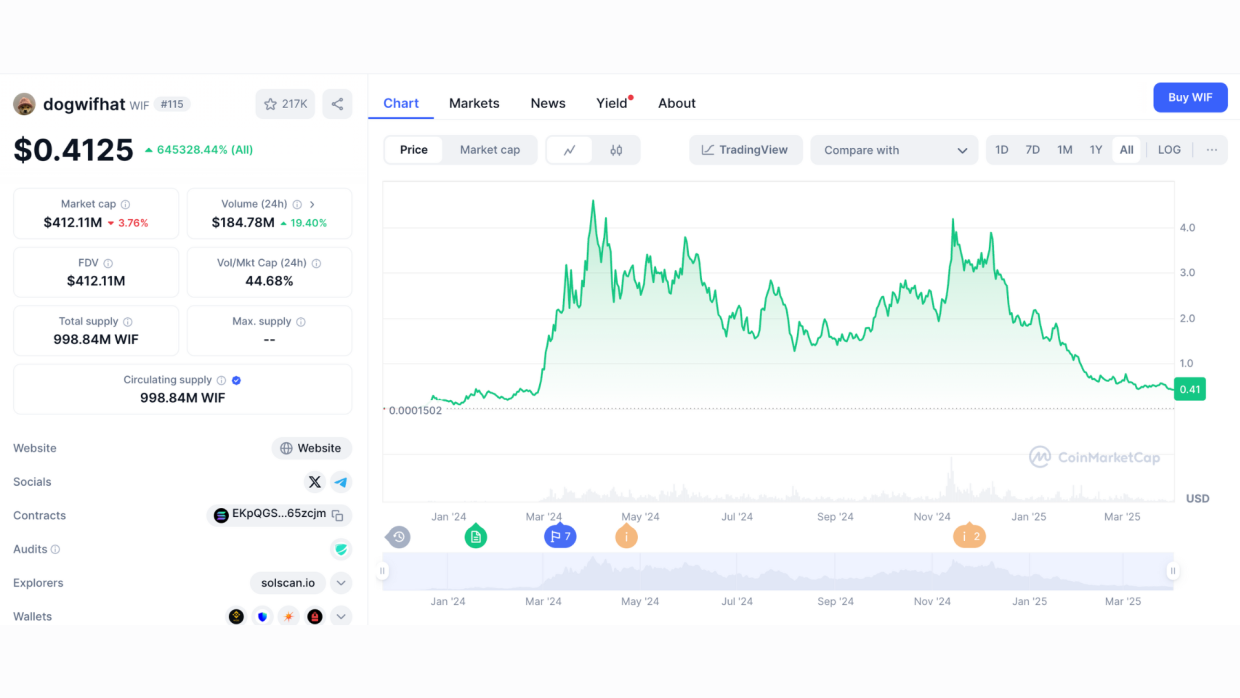Grab the right handle of the range navigator

tap(1173, 571)
